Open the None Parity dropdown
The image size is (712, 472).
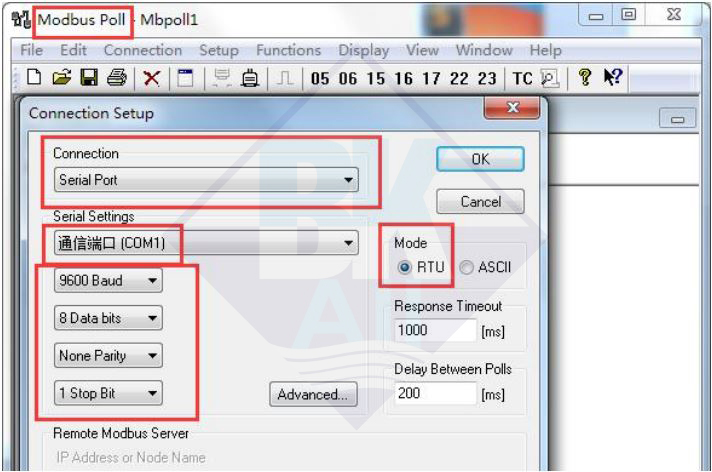coord(108,355)
